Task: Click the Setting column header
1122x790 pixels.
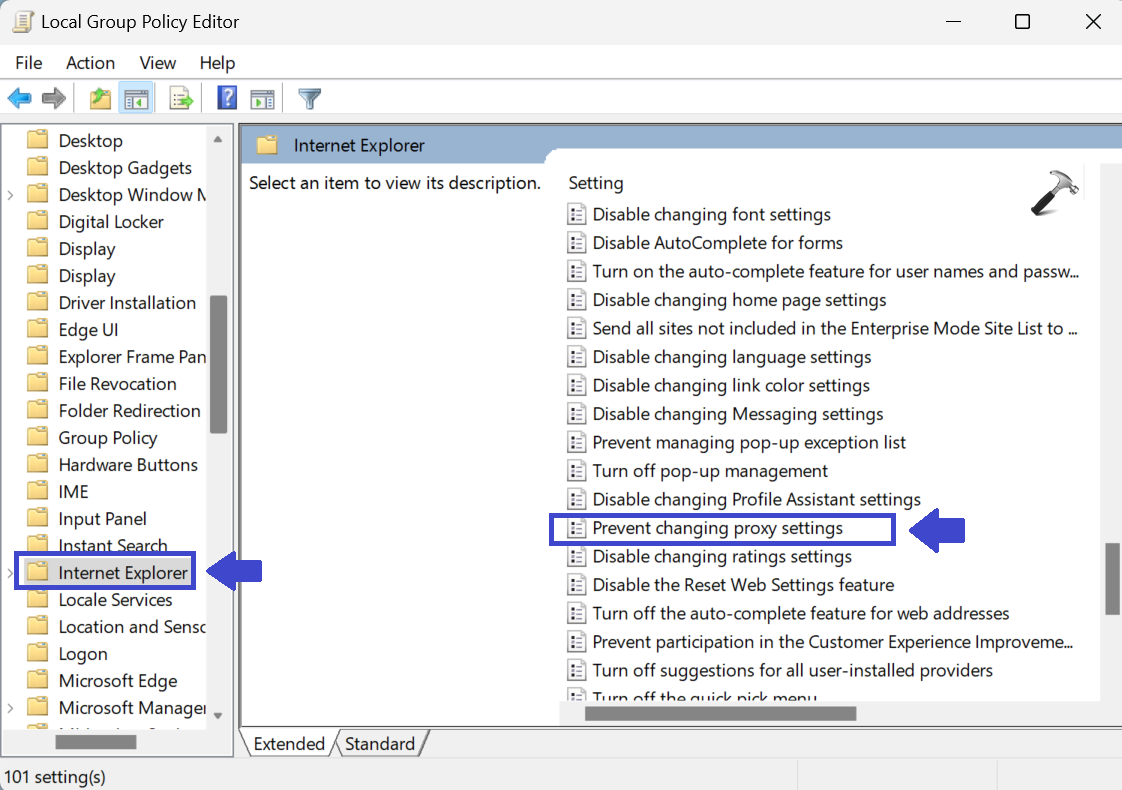Action: [x=596, y=183]
